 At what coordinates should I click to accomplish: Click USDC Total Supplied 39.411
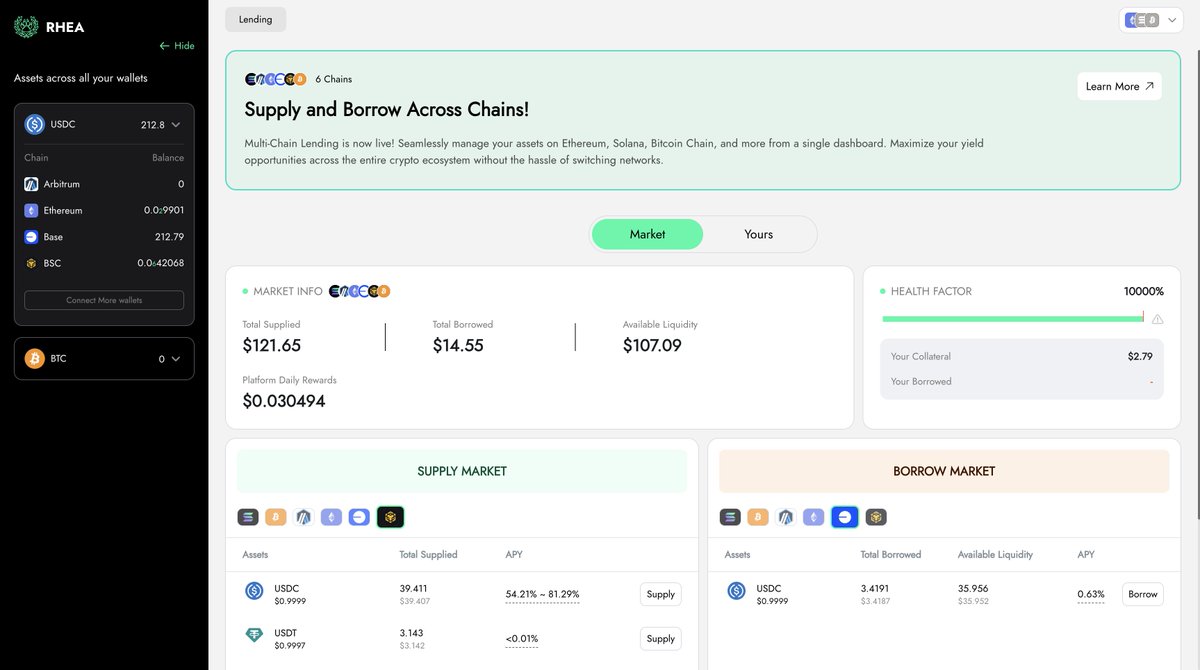point(413,588)
